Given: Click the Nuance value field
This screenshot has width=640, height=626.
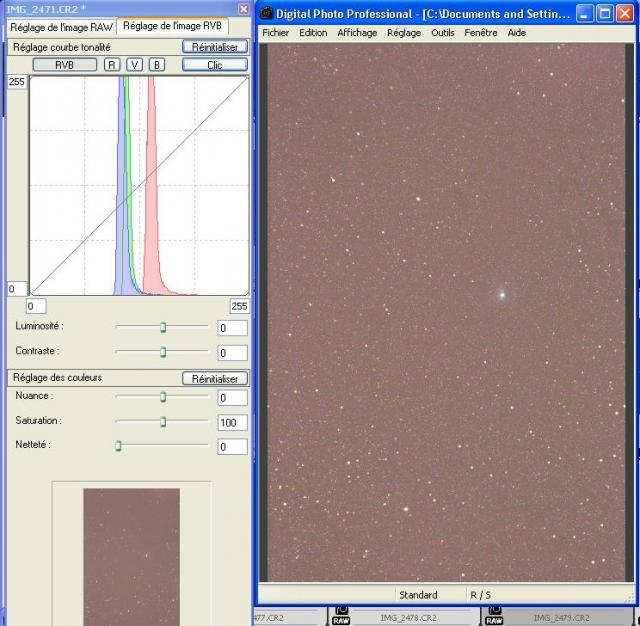Looking at the screenshot, I should pyautogui.click(x=232, y=398).
